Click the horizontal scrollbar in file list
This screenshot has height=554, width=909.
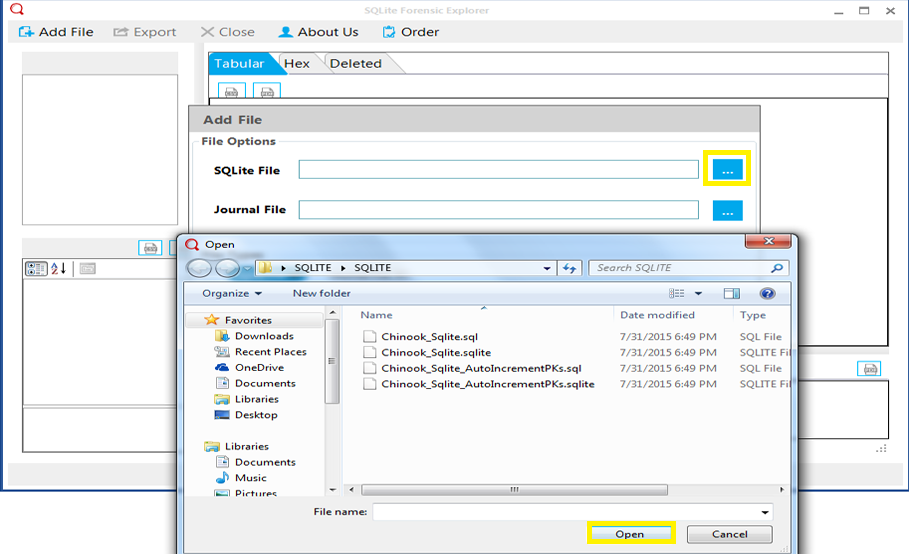(514, 490)
